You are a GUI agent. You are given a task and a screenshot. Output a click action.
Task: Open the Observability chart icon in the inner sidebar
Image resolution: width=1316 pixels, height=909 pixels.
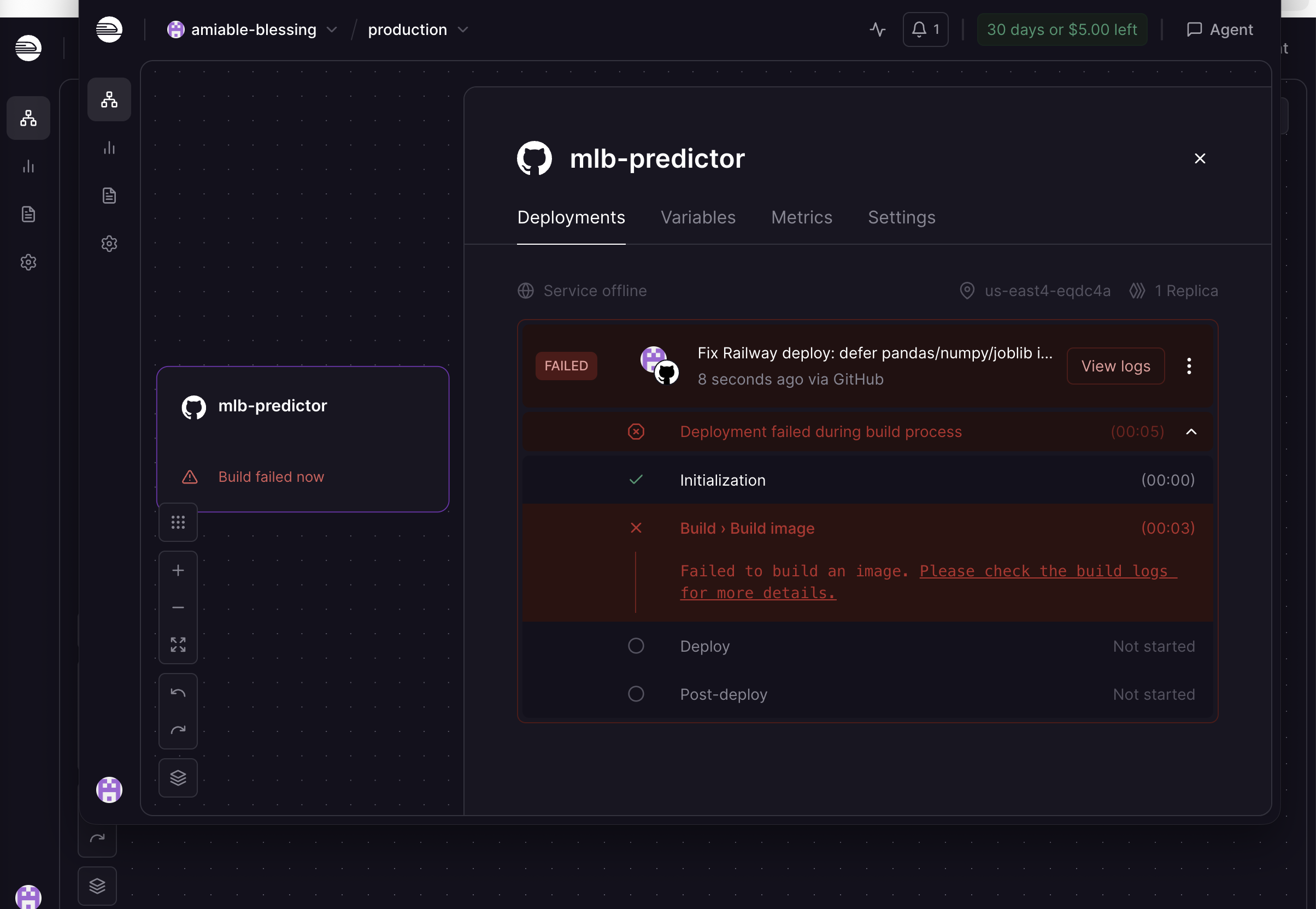point(109,148)
